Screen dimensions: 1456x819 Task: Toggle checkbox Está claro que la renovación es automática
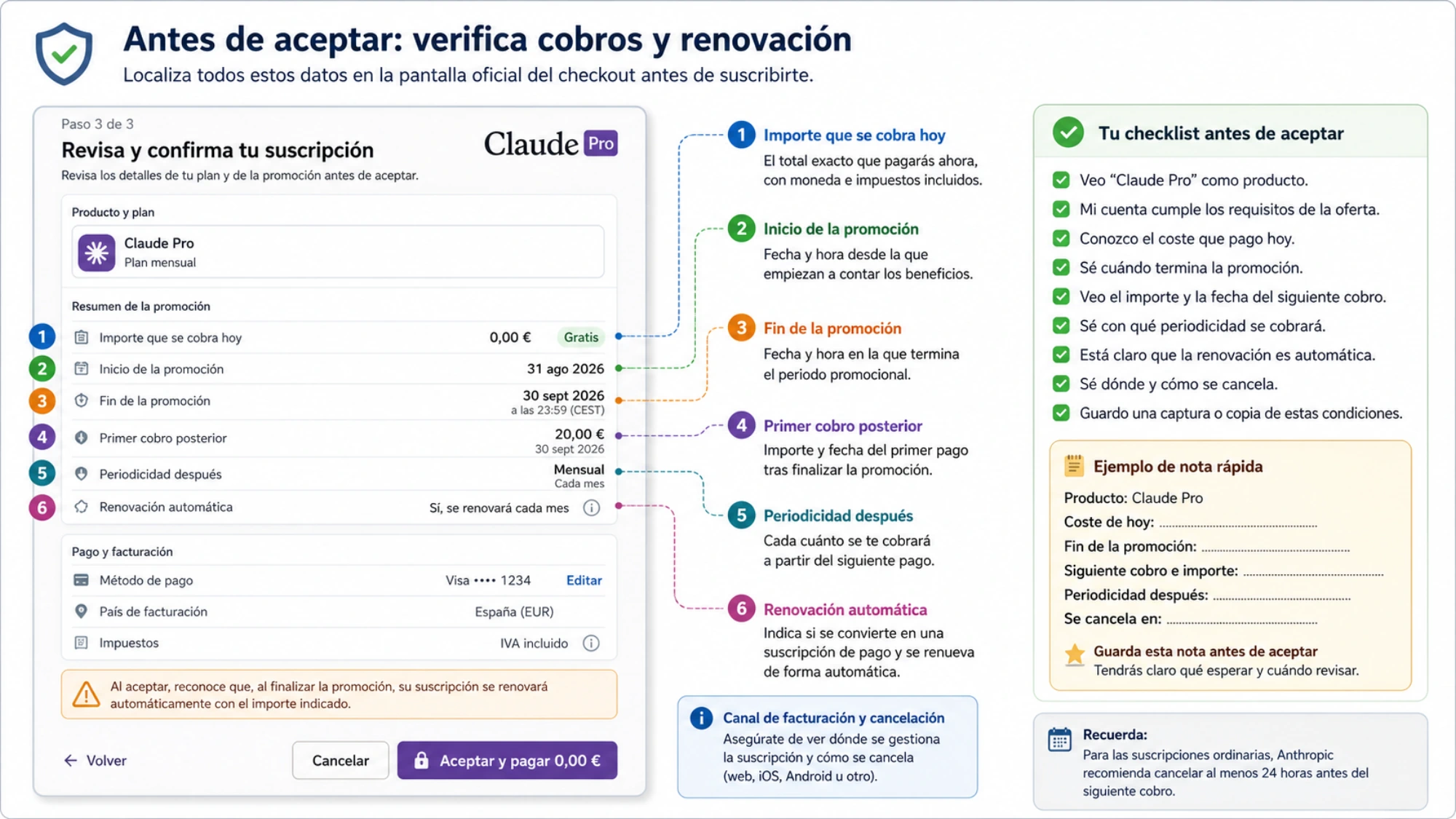(x=1061, y=355)
